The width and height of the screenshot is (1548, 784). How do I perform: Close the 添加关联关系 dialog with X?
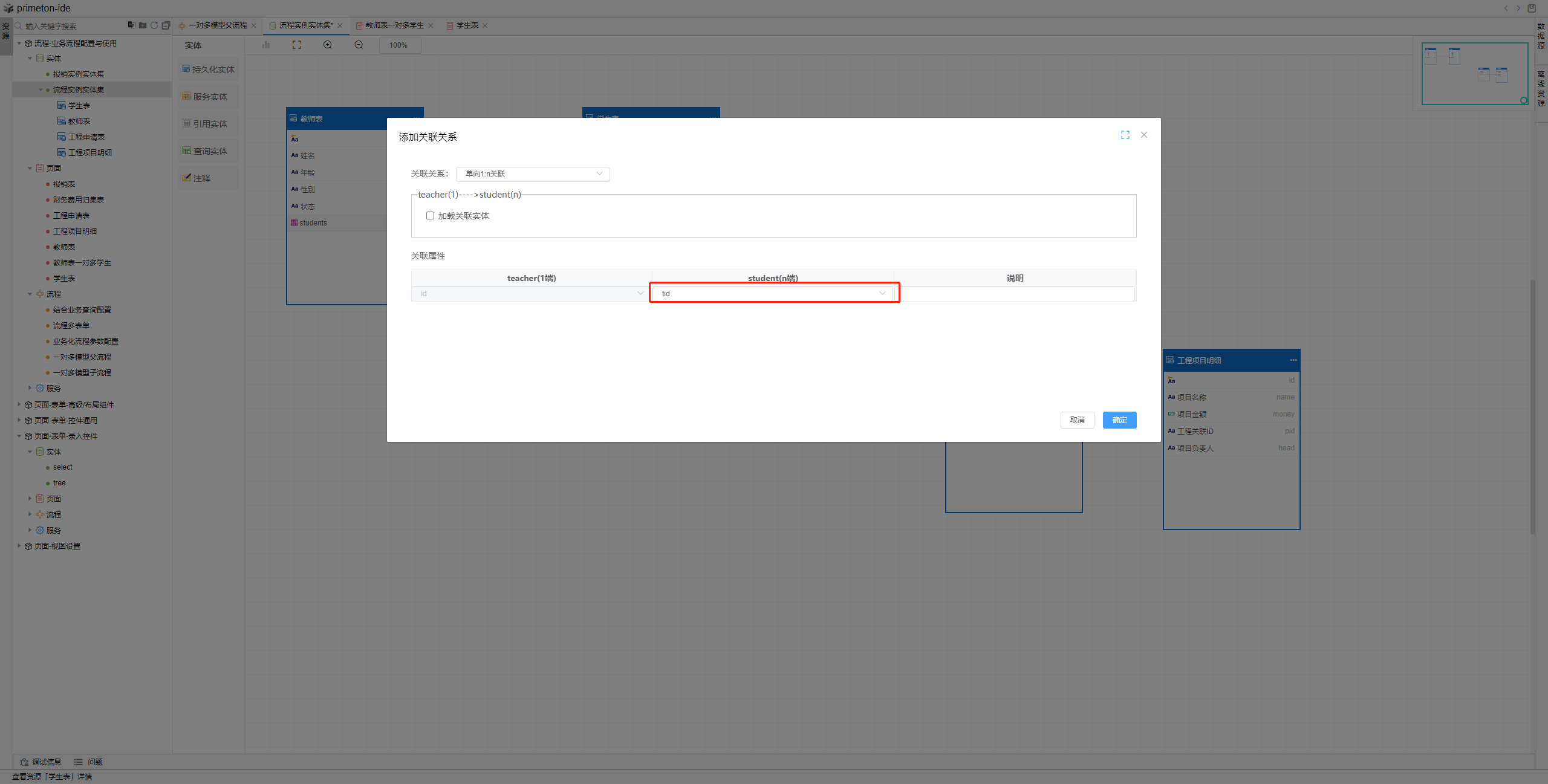[1144, 135]
